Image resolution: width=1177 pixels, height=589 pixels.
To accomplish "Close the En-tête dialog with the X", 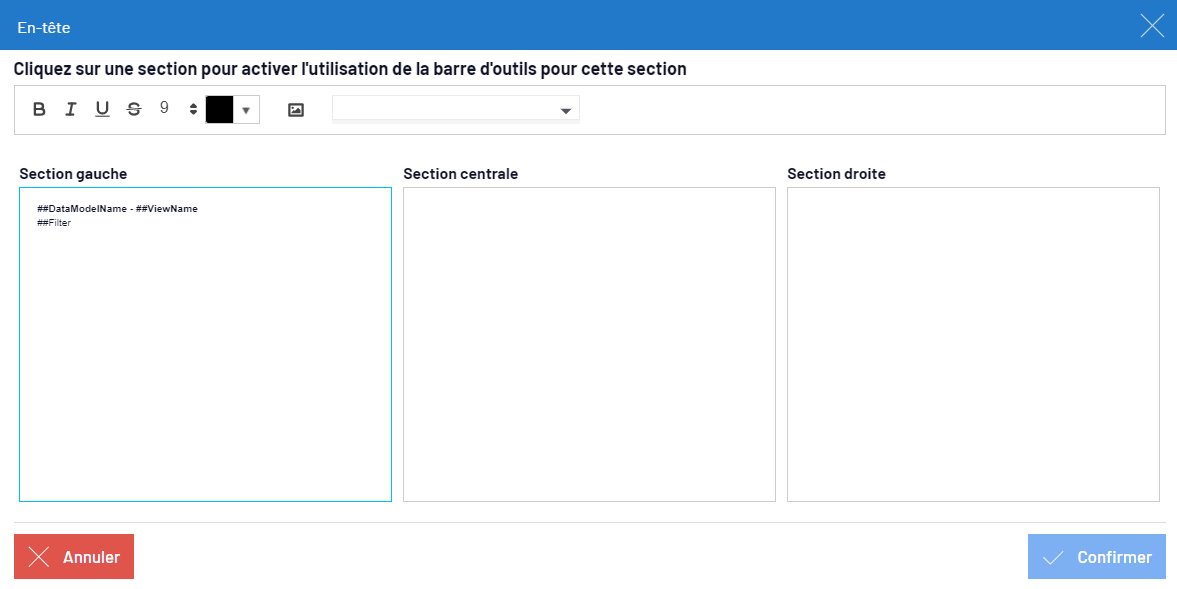I will click(x=1152, y=26).
